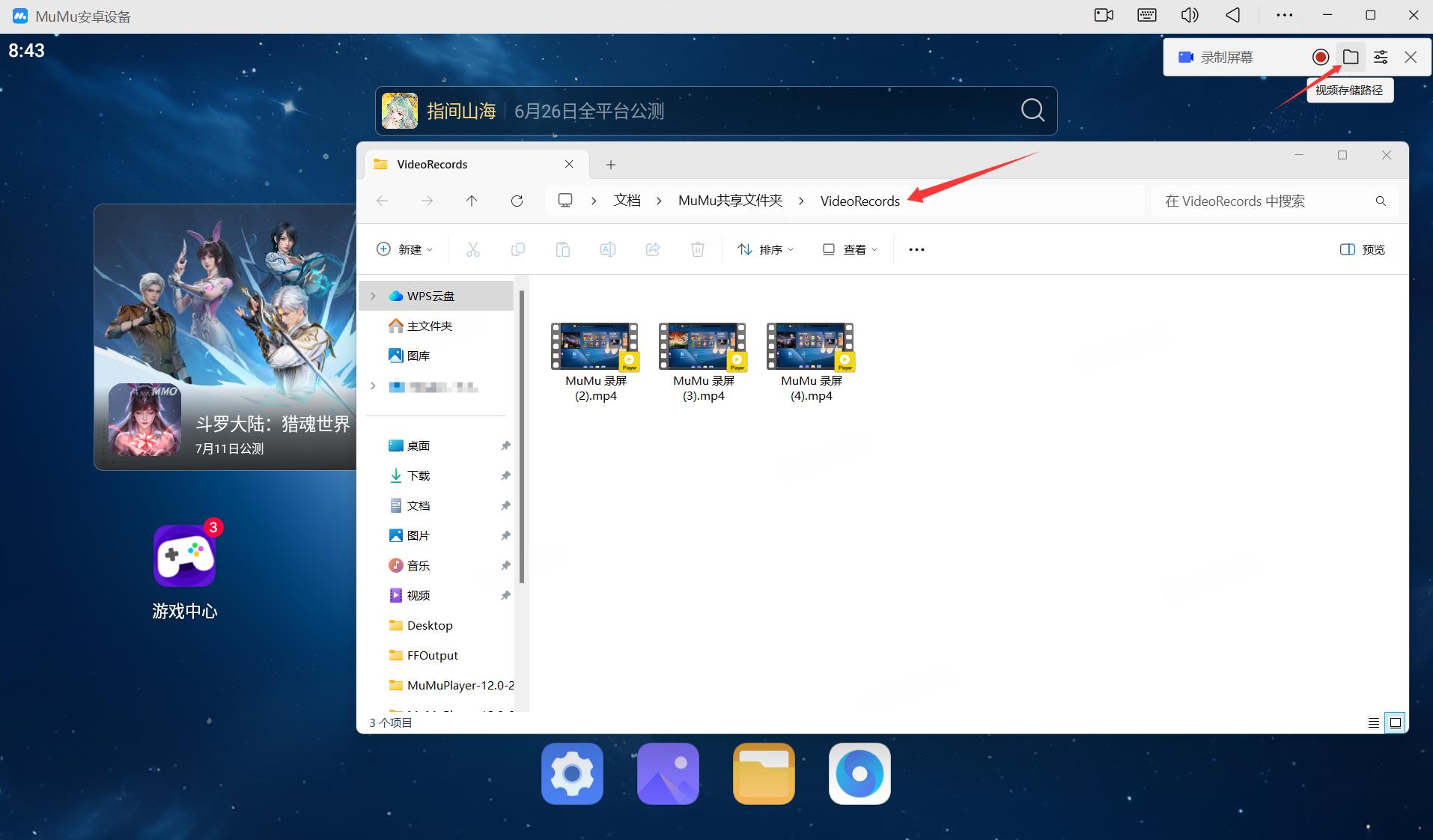Open the video storage path folder icon
Image resolution: width=1433 pixels, height=840 pixels.
[1351, 57]
